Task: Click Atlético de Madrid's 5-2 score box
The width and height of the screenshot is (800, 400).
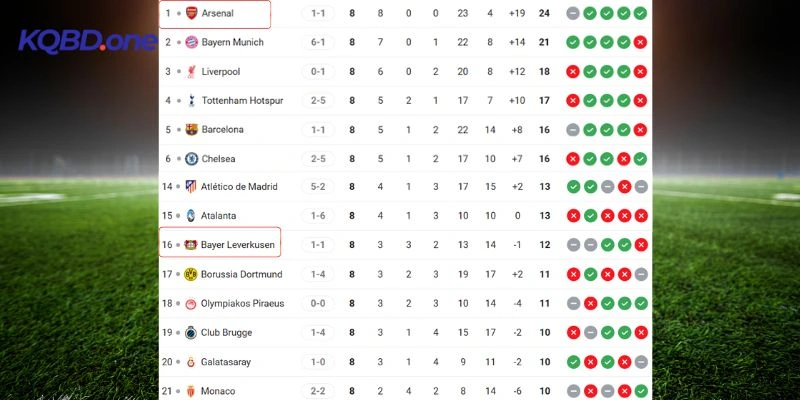Action: [x=318, y=187]
